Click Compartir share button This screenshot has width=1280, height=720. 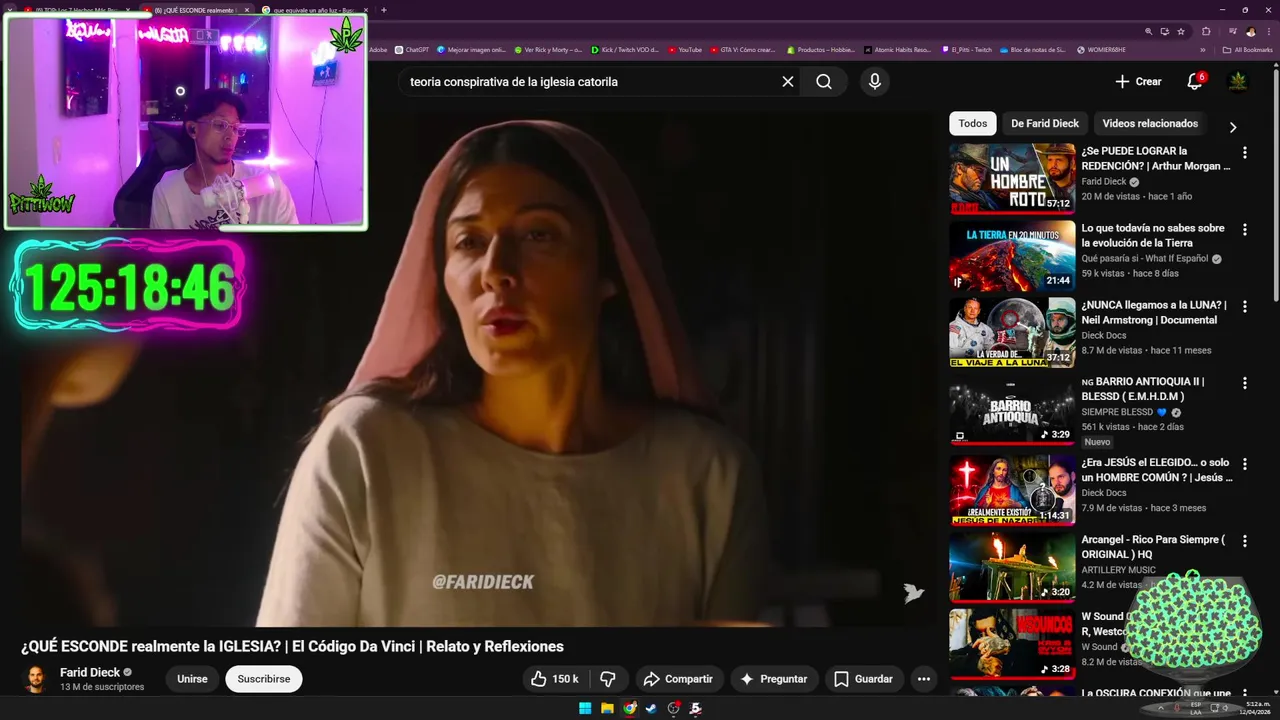(x=678, y=679)
